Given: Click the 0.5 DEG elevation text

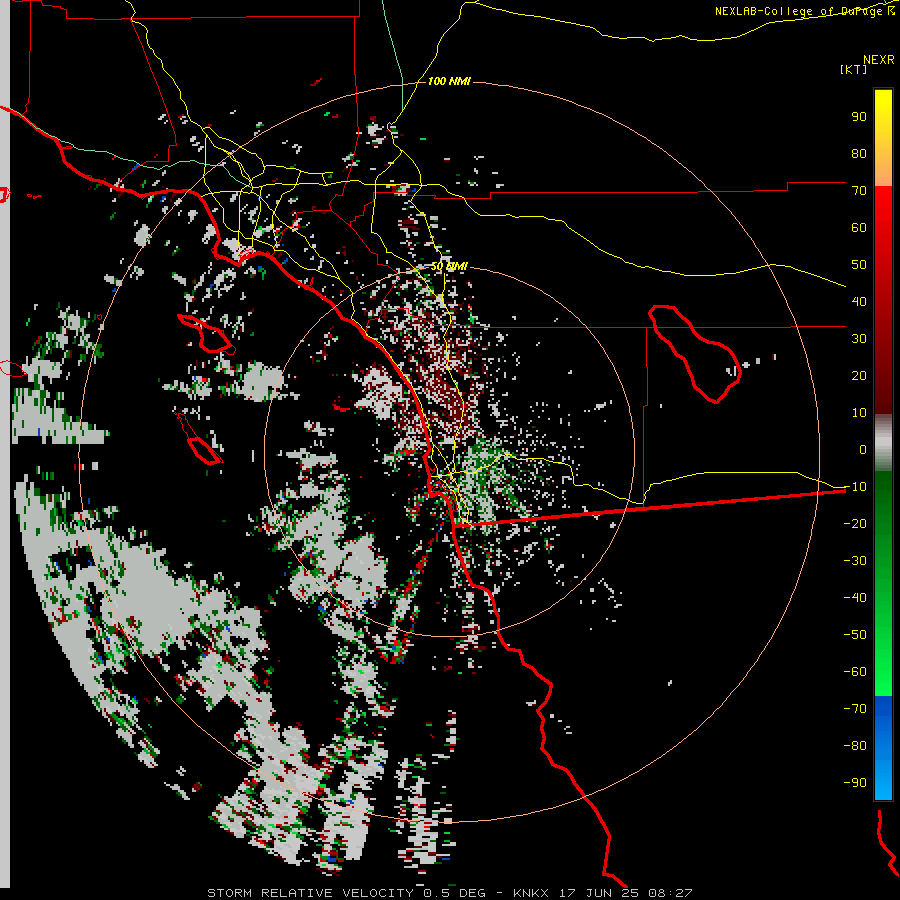Looking at the screenshot, I should tap(455, 893).
